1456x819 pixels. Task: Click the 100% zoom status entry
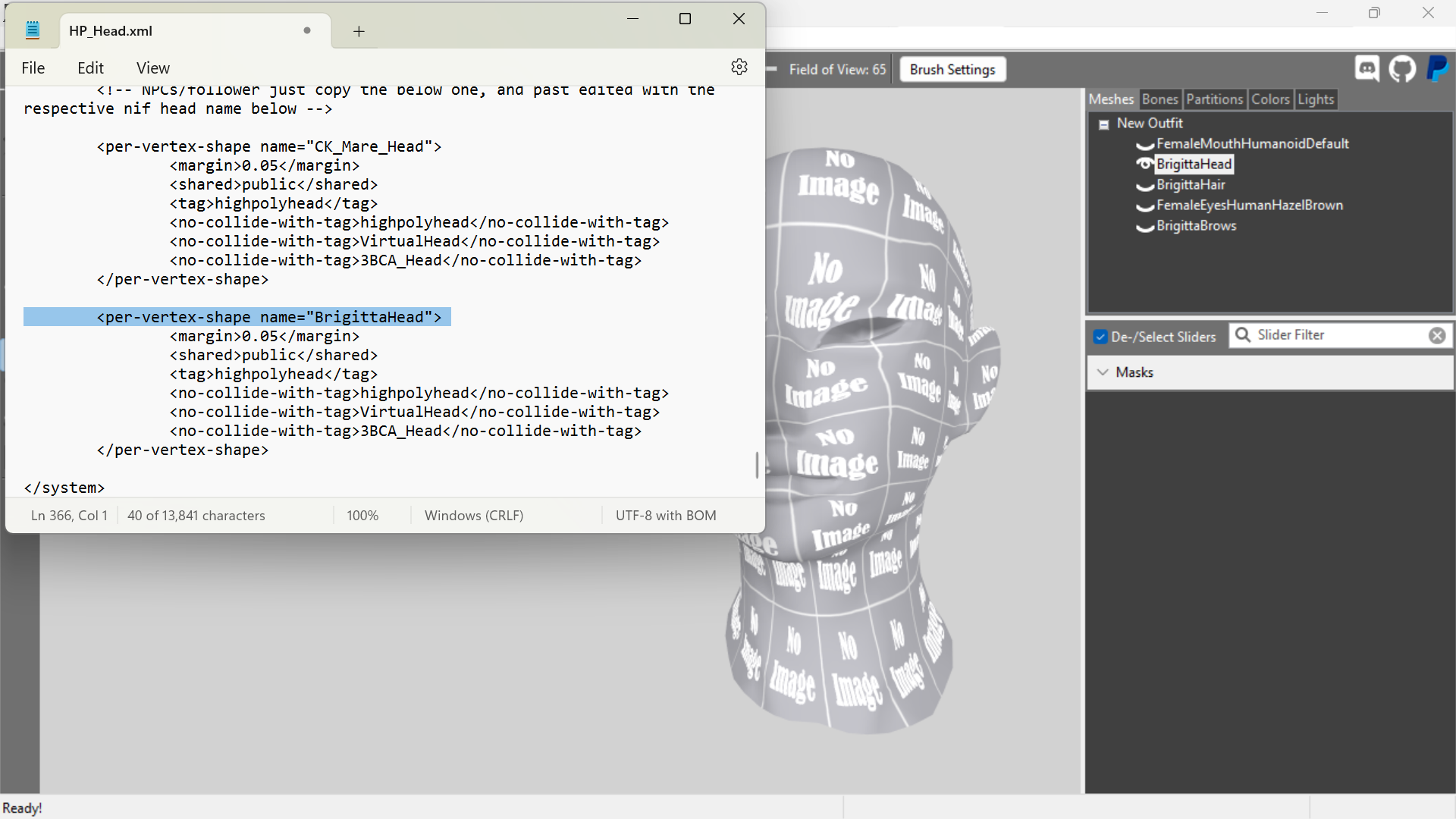(362, 516)
